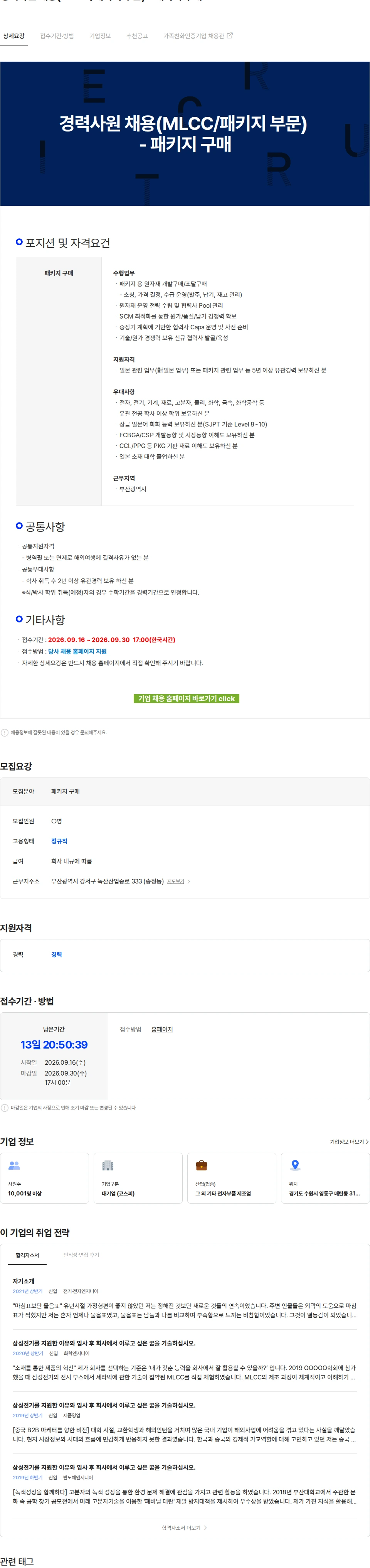Open the 기업정보 tab
The width and height of the screenshot is (370, 1568).
100,37
